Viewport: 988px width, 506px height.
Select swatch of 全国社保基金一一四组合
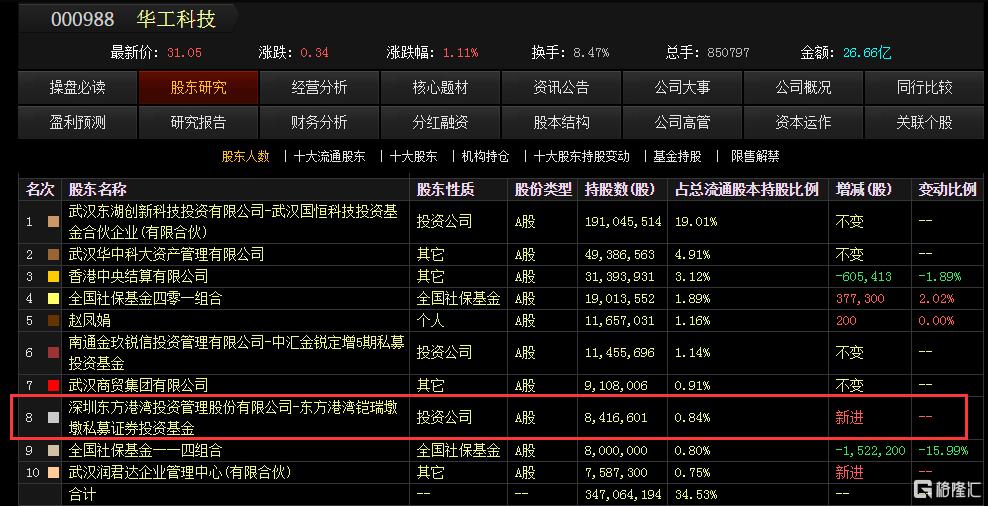(54, 451)
